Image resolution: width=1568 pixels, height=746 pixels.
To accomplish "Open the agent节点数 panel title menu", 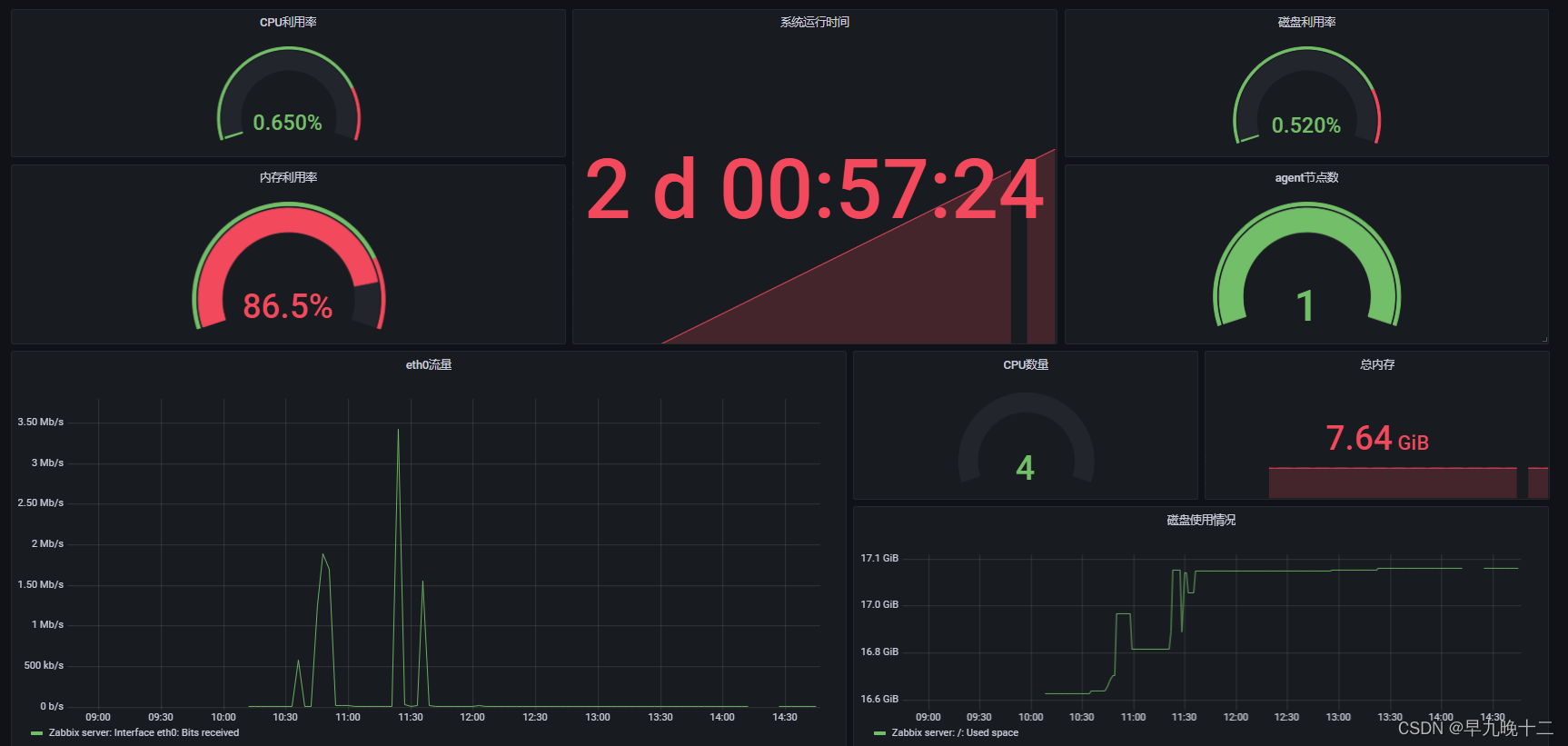I will coord(1306,177).
